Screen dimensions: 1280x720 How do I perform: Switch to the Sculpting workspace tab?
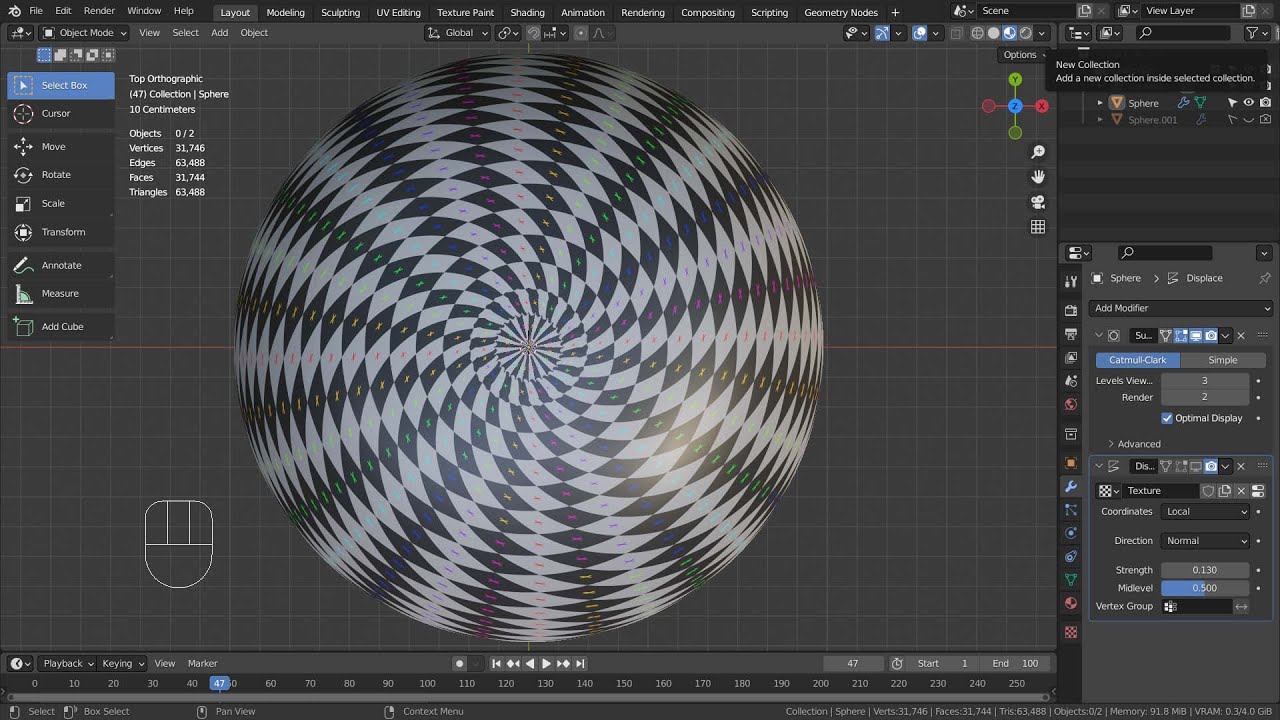(340, 12)
